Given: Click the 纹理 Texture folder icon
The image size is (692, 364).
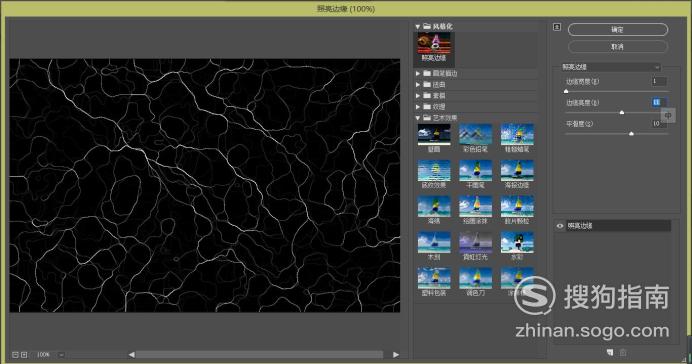Looking at the screenshot, I should (x=427, y=106).
